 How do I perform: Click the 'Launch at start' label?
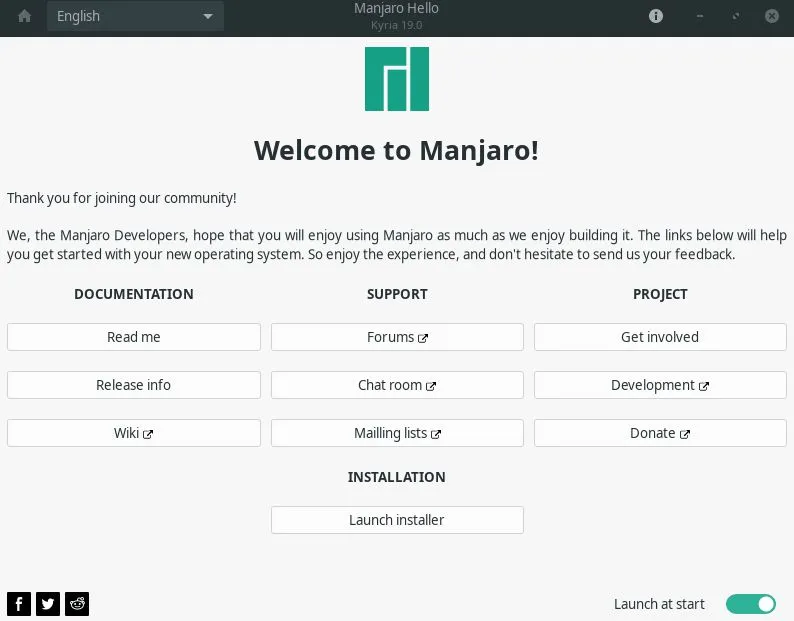(x=659, y=604)
